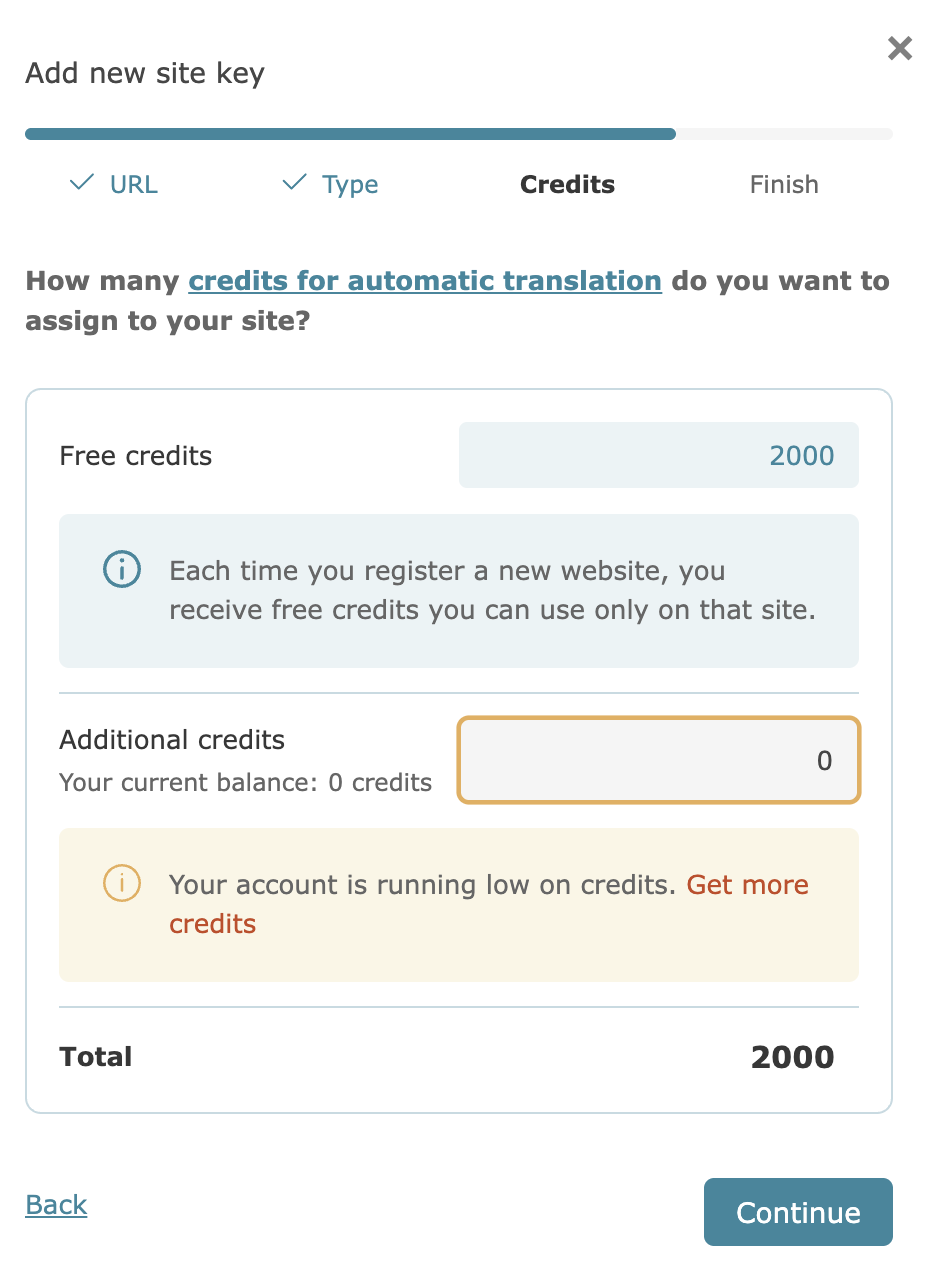This screenshot has height=1280, width=934.
Task: Return to the Type step label
Action: click(350, 185)
